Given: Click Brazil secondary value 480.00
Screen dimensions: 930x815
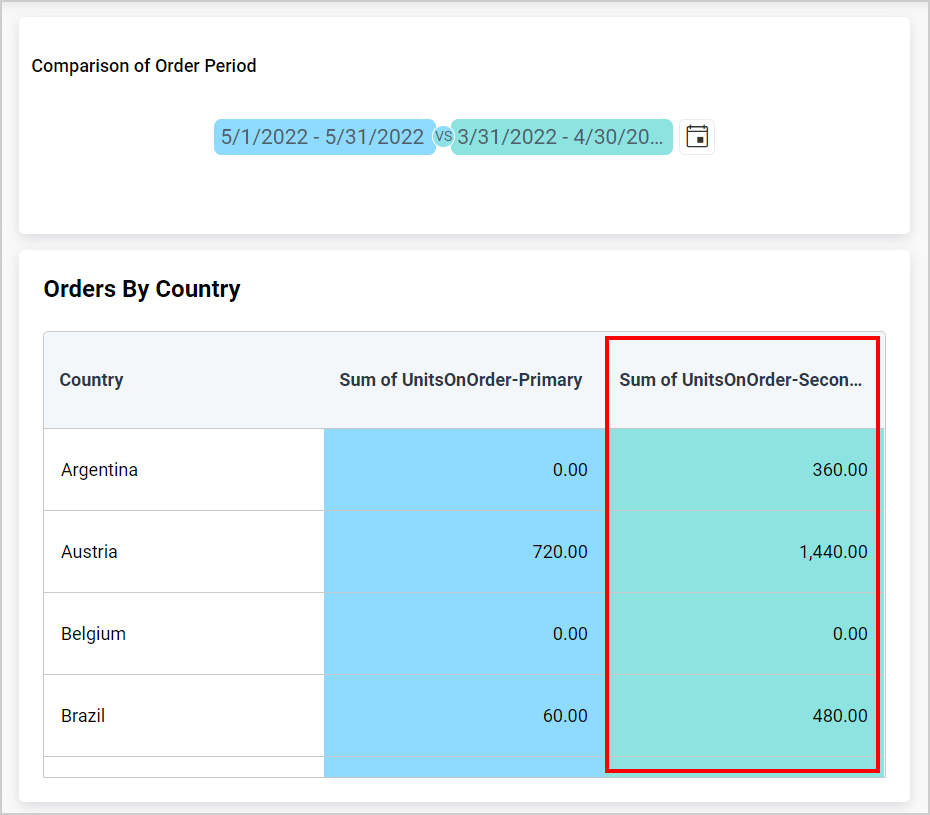Looking at the screenshot, I should pos(839,716).
